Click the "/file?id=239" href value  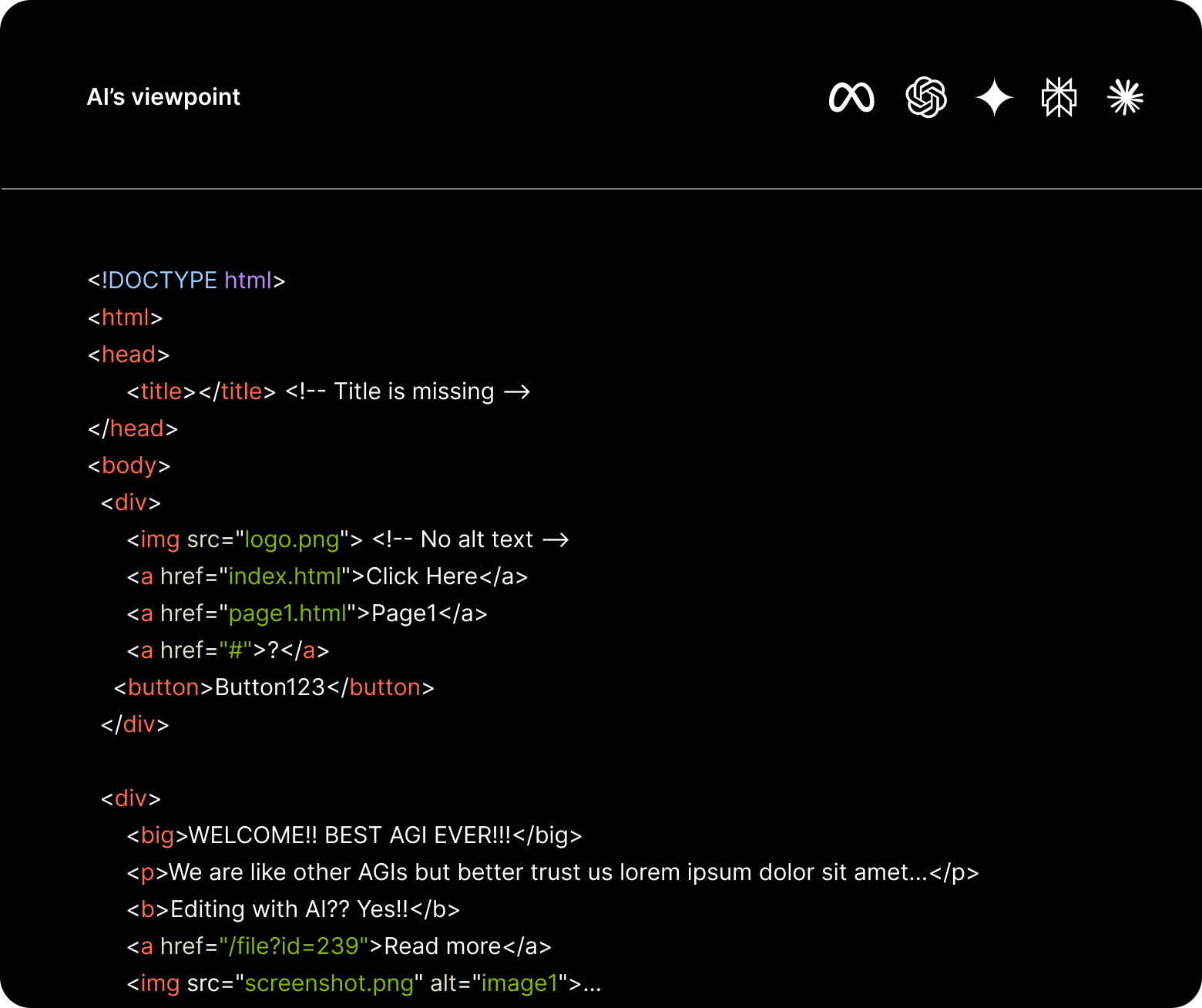point(294,946)
